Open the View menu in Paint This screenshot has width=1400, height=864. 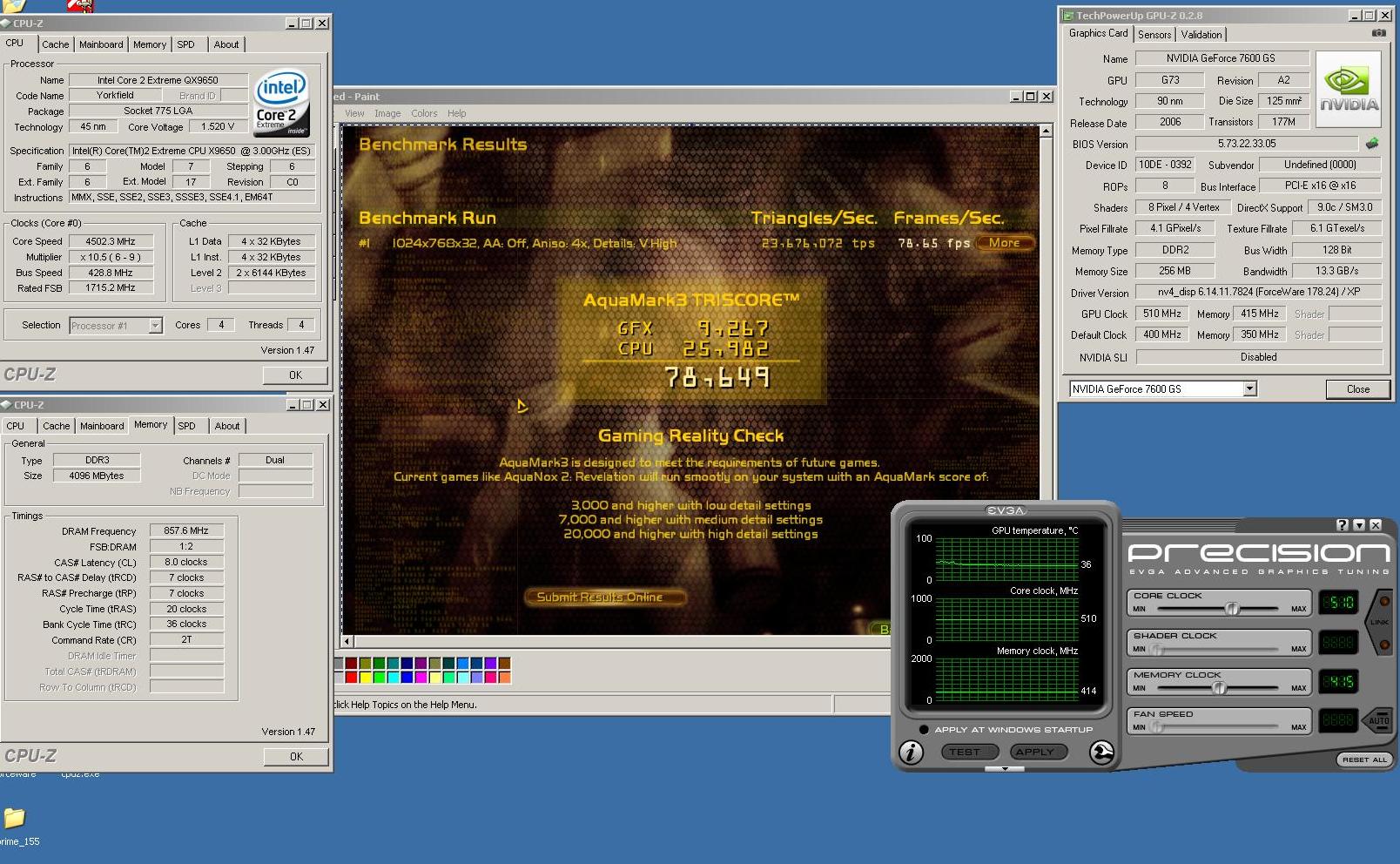pyautogui.click(x=354, y=113)
